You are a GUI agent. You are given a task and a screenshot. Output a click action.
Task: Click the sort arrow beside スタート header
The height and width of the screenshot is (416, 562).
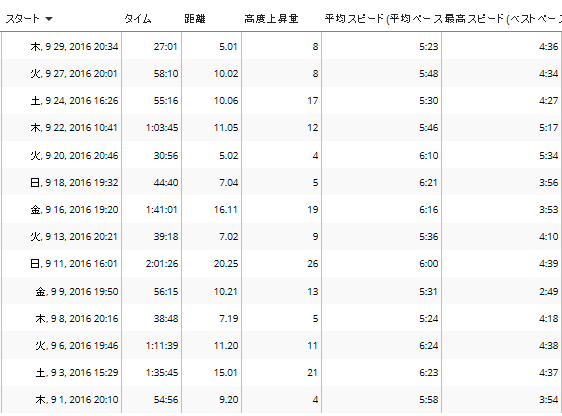[x=49, y=19]
